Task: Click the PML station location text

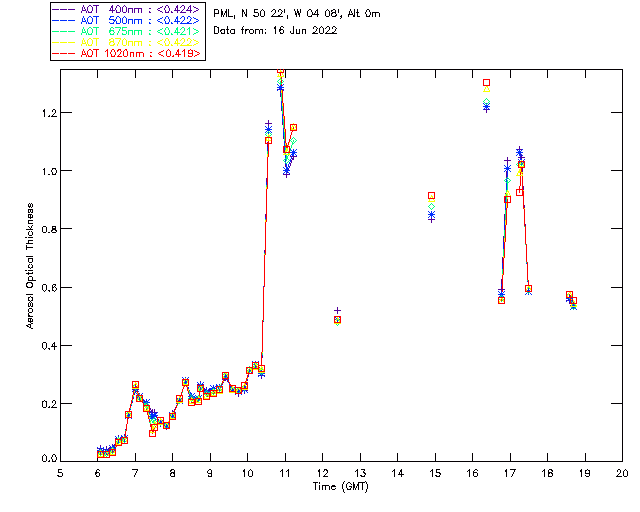Action: pos(297,14)
